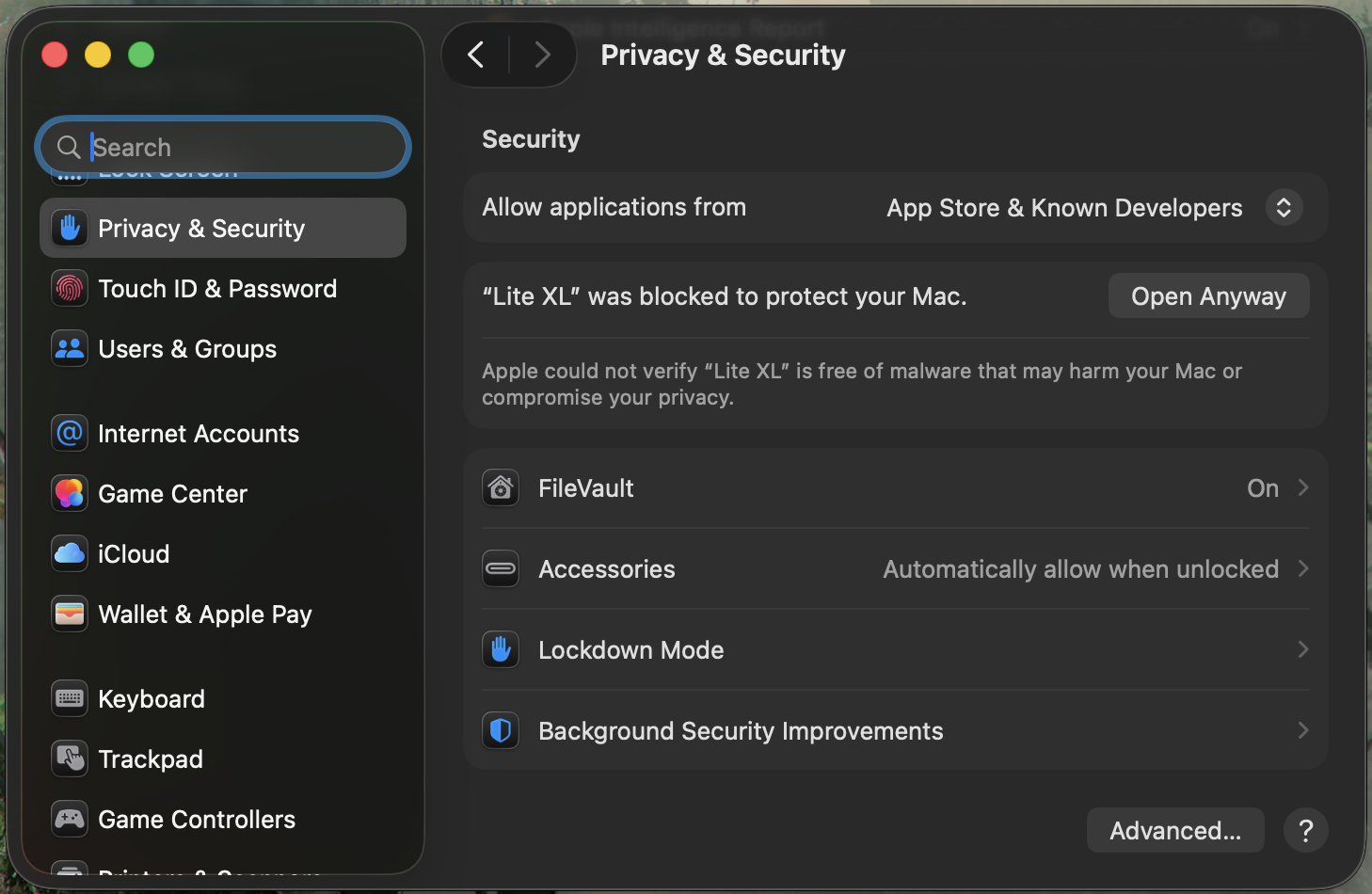
Task: Open the Allow applications from popup menu
Action: [x=1094, y=207]
